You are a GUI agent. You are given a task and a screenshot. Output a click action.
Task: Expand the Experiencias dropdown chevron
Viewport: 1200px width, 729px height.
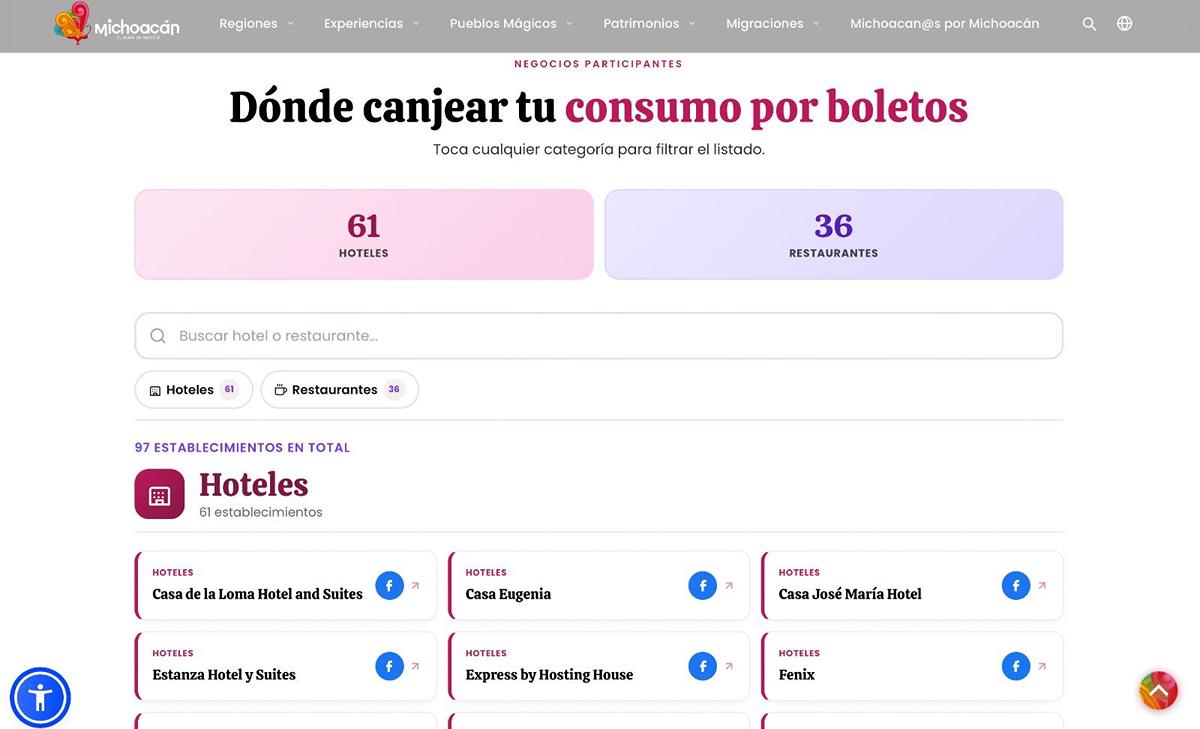pyautogui.click(x=416, y=24)
